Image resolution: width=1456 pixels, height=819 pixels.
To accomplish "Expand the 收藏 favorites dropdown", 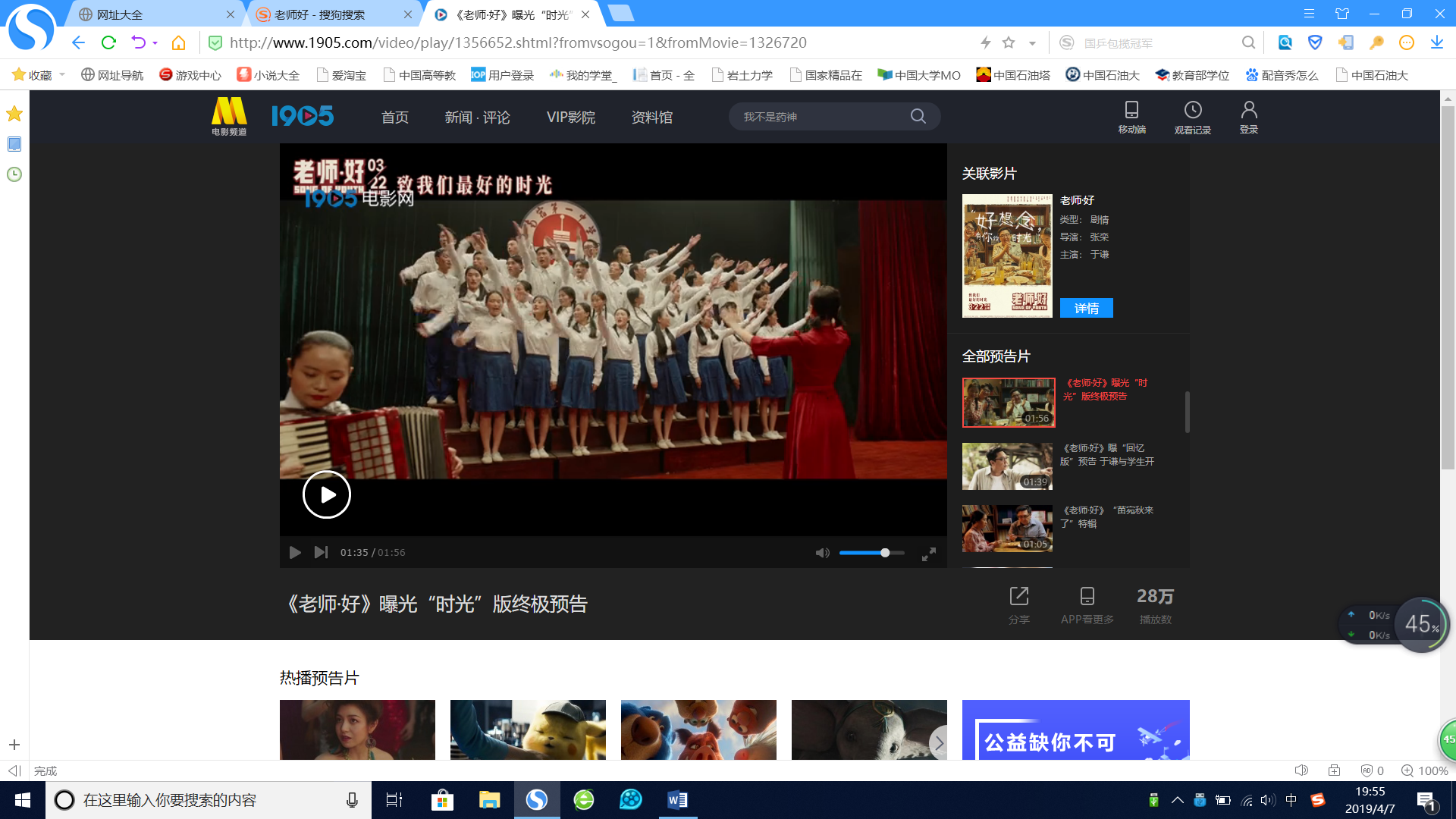I will [x=62, y=74].
